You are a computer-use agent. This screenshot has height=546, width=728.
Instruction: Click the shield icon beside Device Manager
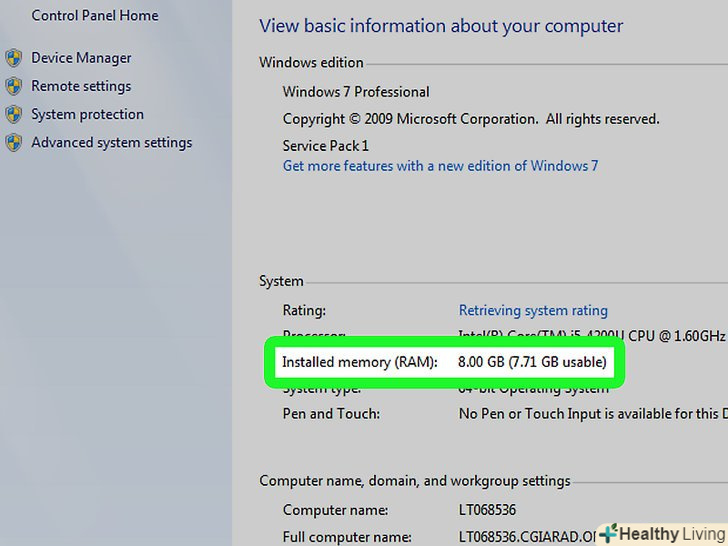click(14, 58)
